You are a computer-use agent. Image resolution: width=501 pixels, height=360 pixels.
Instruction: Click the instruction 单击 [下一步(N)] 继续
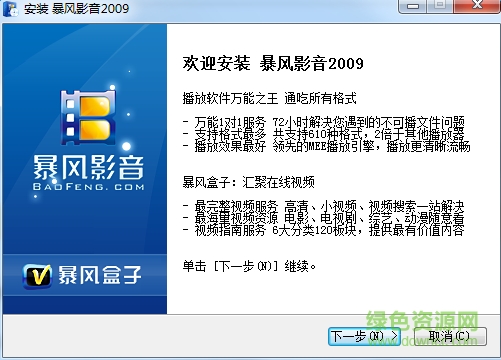pos(249,266)
